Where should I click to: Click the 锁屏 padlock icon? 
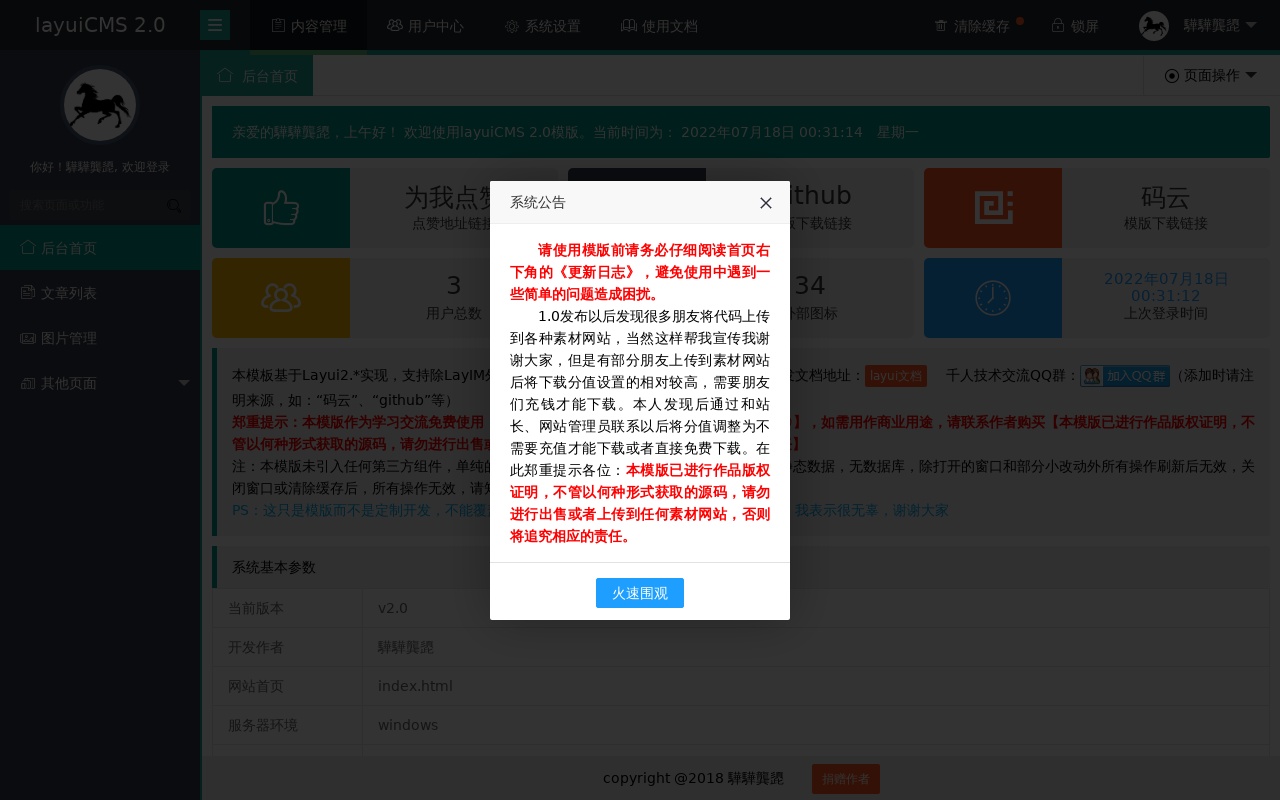[1058, 26]
